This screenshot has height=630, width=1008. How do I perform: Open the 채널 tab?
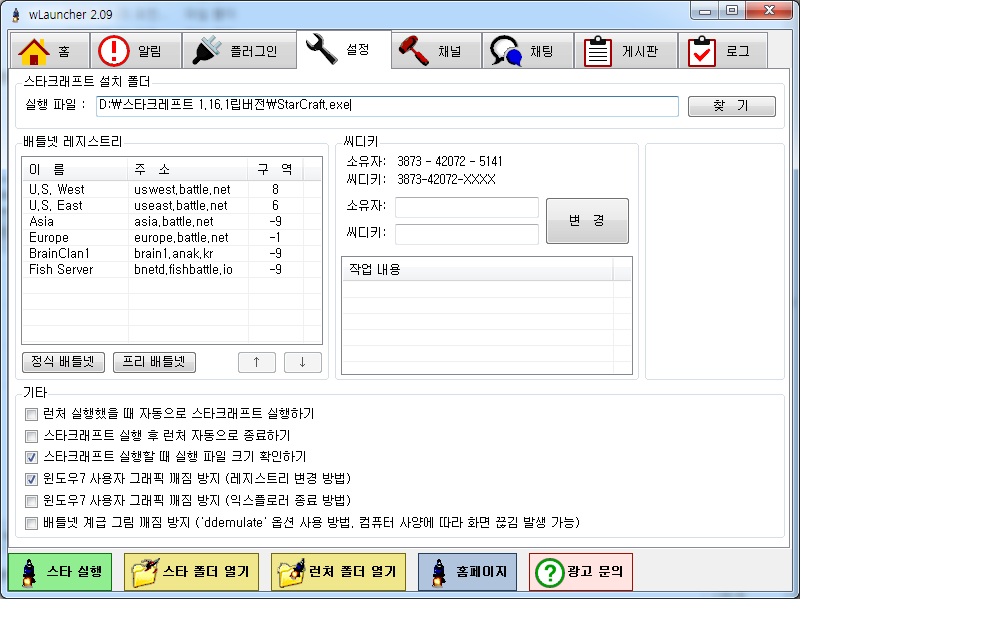click(x=436, y=51)
